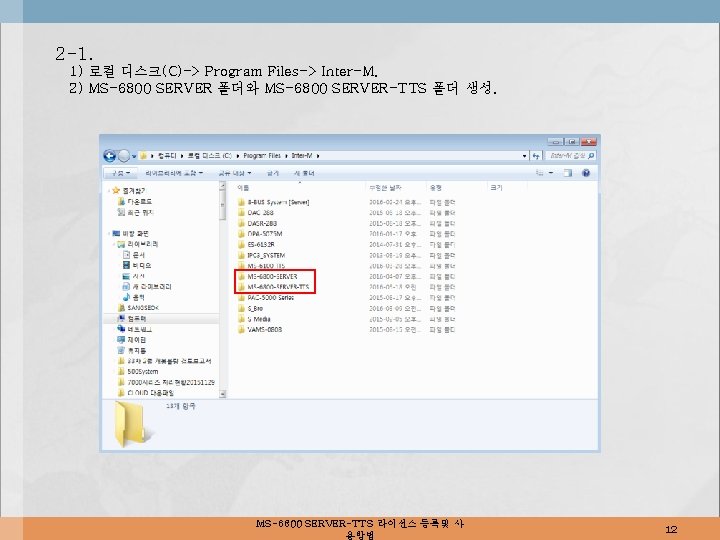Image resolution: width=720 pixels, height=540 pixels.
Task: Select the 500System folder in navigation tree
Action: pyautogui.click(x=143, y=371)
